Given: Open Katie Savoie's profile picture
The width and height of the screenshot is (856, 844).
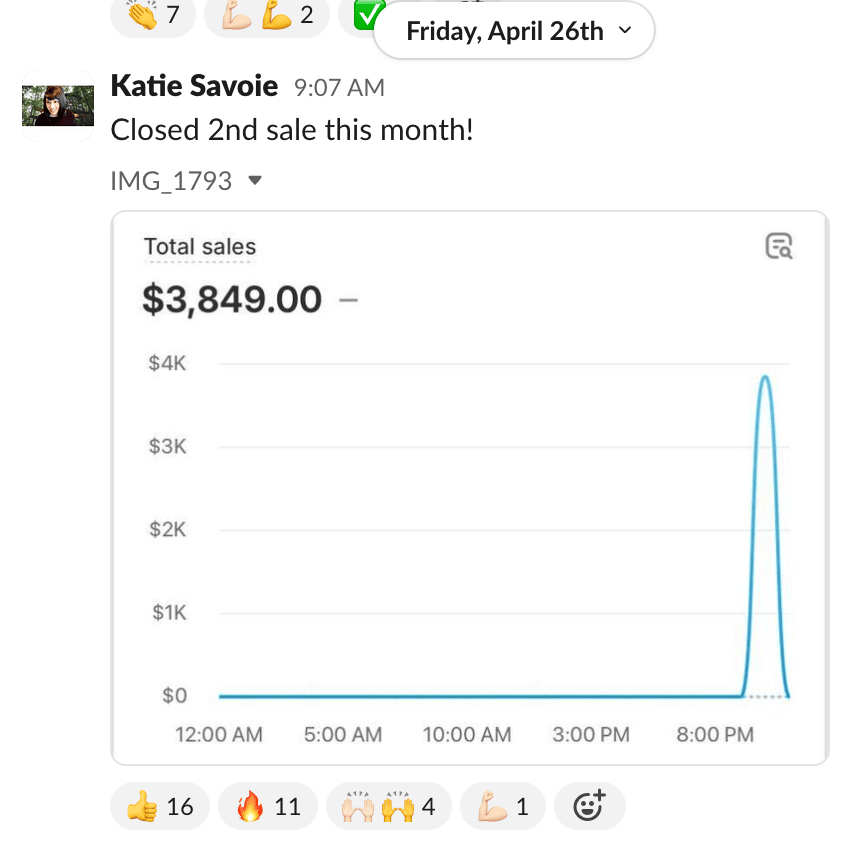Looking at the screenshot, I should coord(51,105).
